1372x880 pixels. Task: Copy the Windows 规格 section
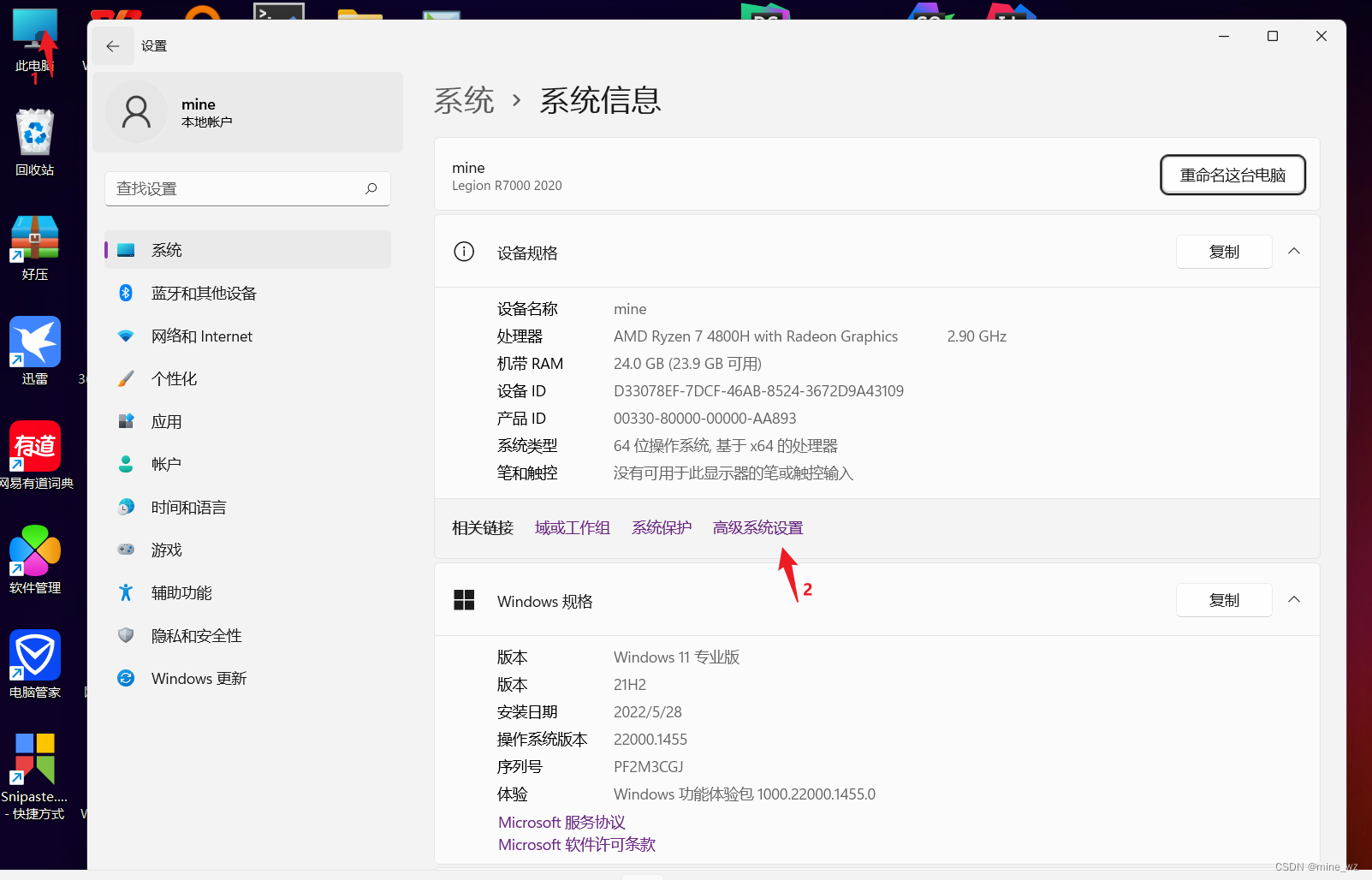click(x=1224, y=600)
